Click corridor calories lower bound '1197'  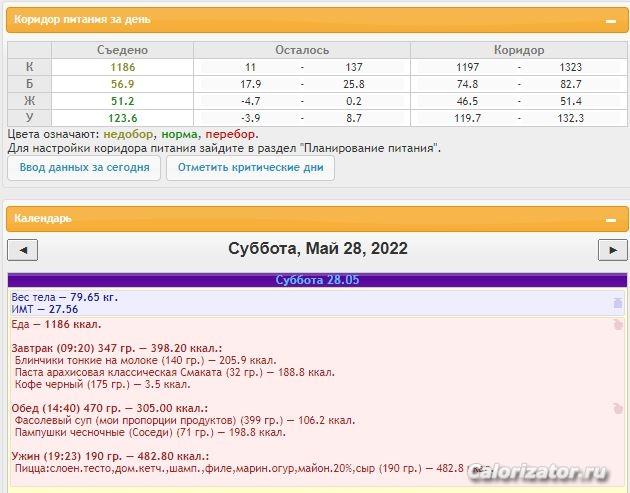click(468, 67)
